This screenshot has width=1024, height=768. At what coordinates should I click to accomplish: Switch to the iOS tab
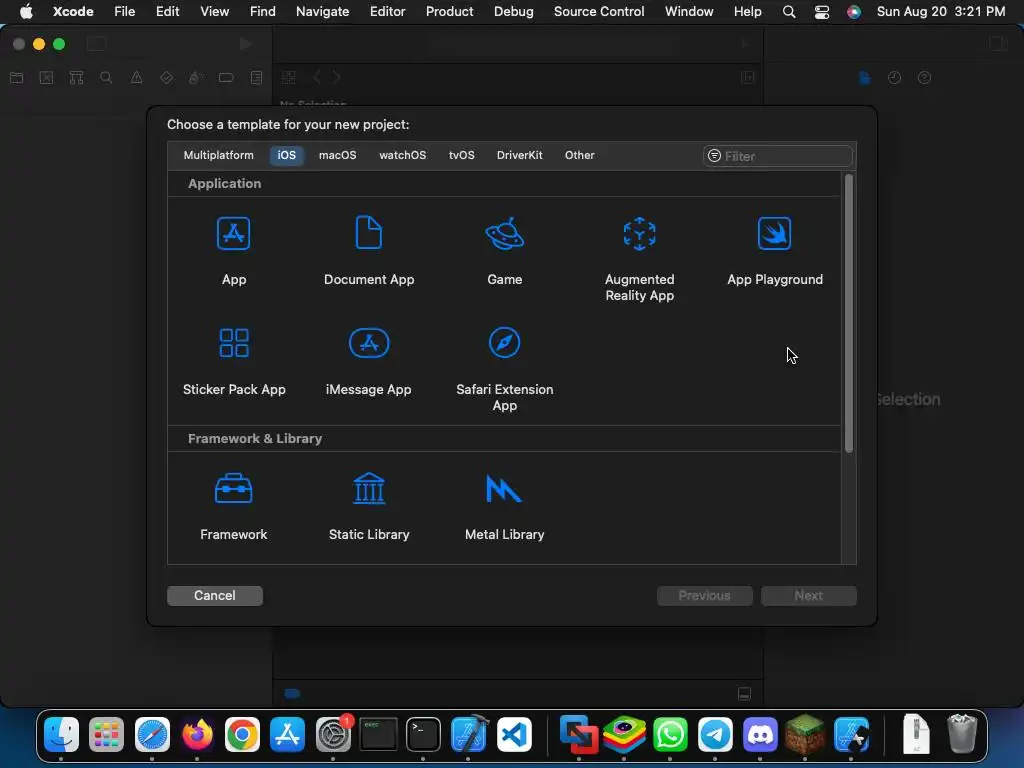[287, 155]
